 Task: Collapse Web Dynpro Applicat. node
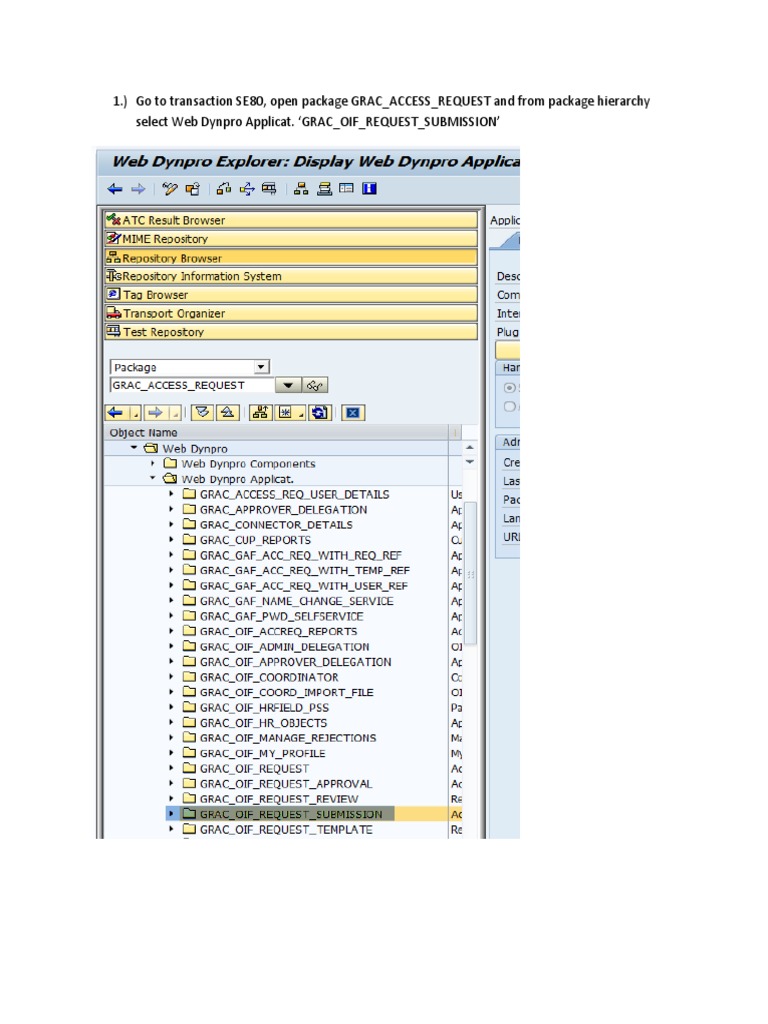153,479
